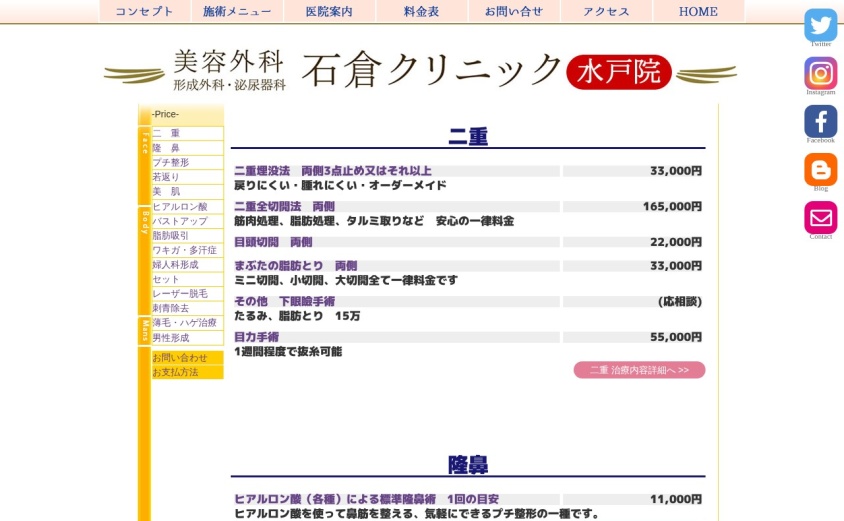This screenshot has width=844, height=521.
Task: Open the Facebook icon link
Action: [820, 121]
